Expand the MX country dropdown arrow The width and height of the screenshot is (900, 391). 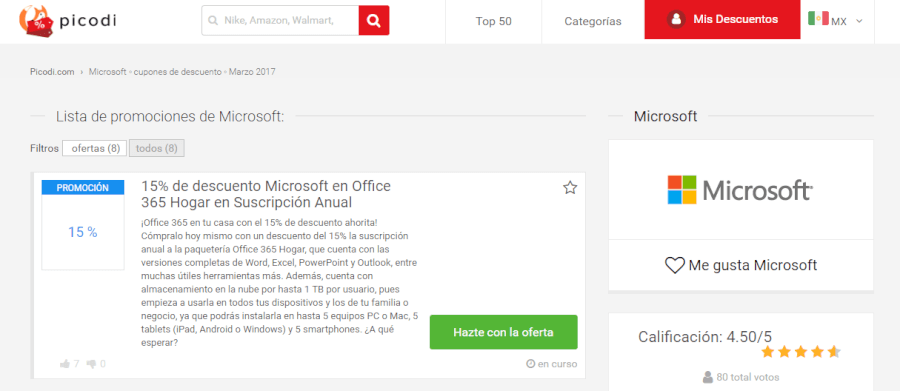click(x=859, y=21)
